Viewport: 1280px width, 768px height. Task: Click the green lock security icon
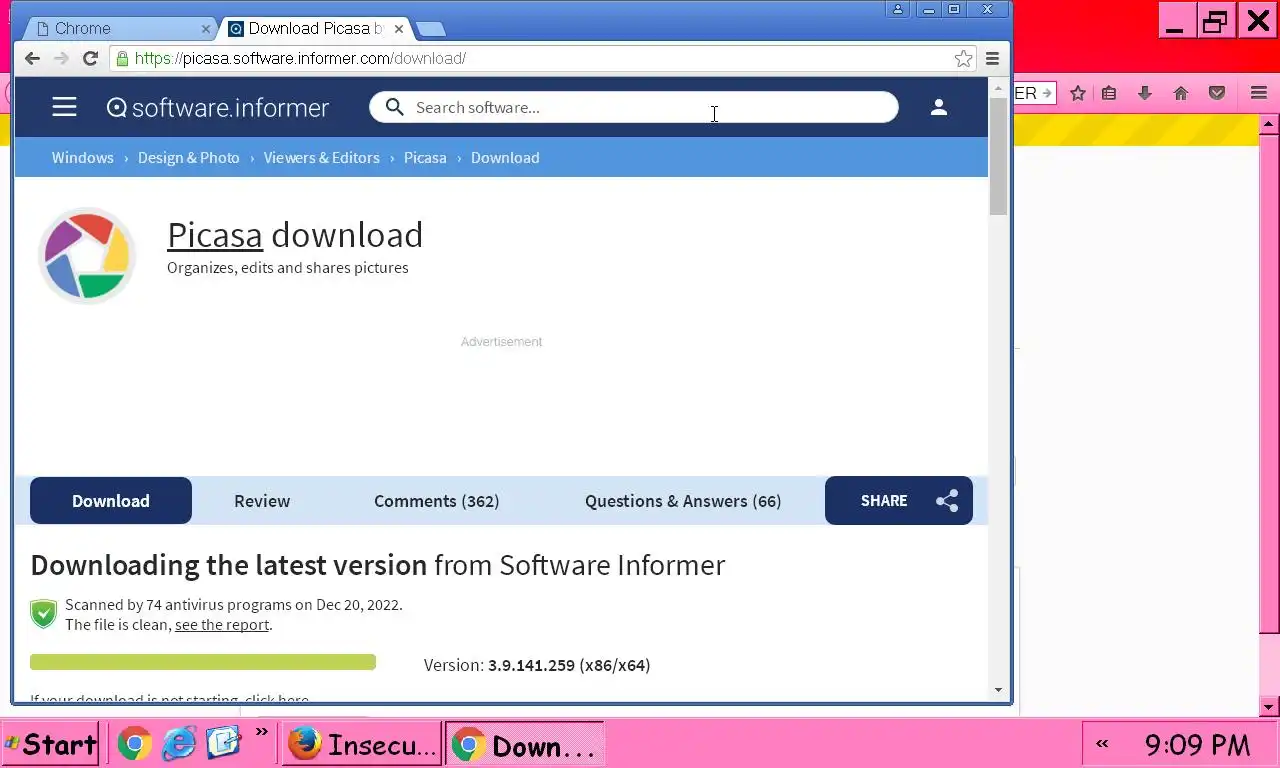pos(122,59)
